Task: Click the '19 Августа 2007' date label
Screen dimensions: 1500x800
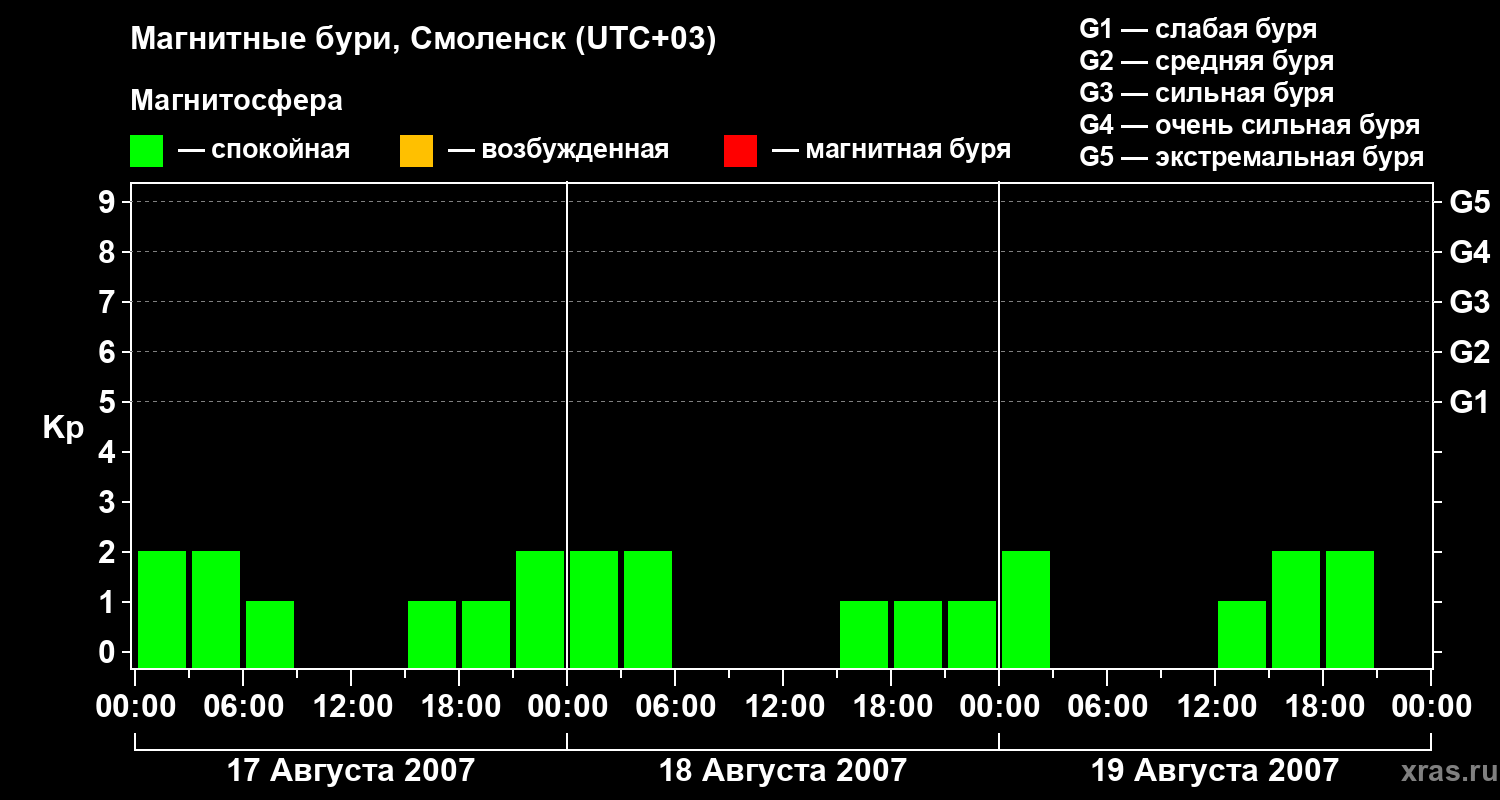Action: coord(1215,771)
